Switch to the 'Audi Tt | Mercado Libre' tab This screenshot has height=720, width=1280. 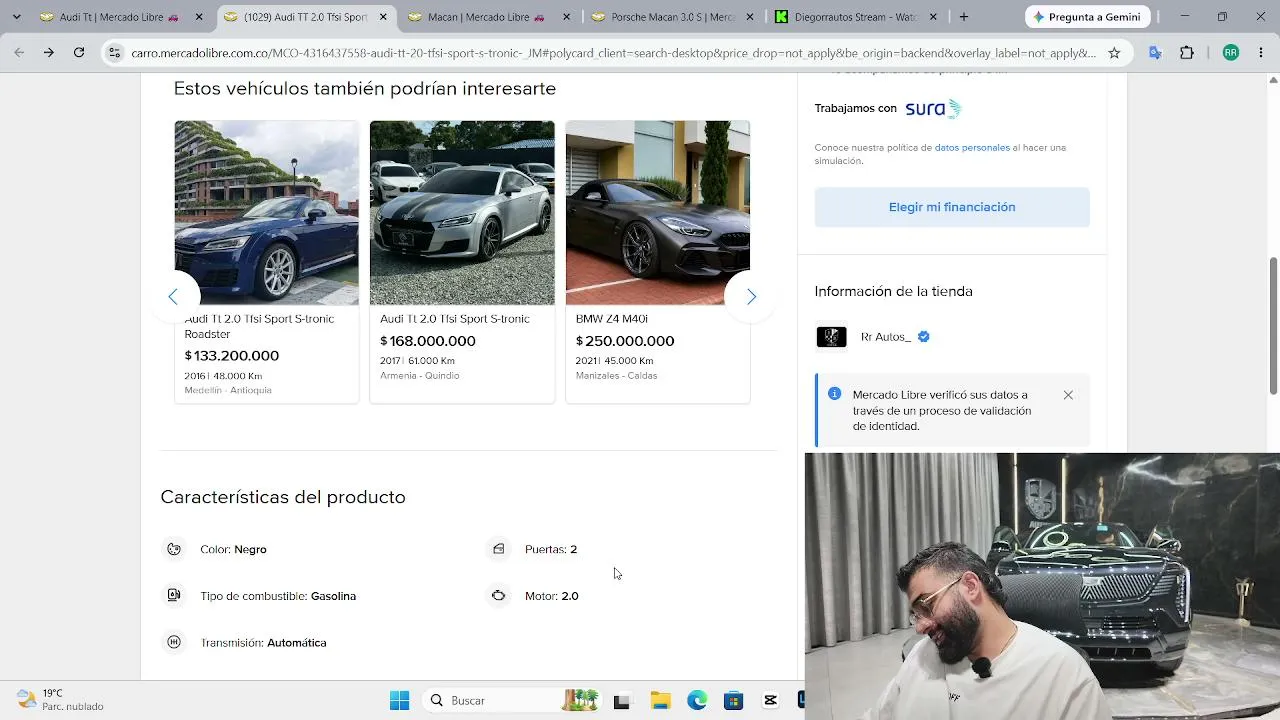pos(120,17)
